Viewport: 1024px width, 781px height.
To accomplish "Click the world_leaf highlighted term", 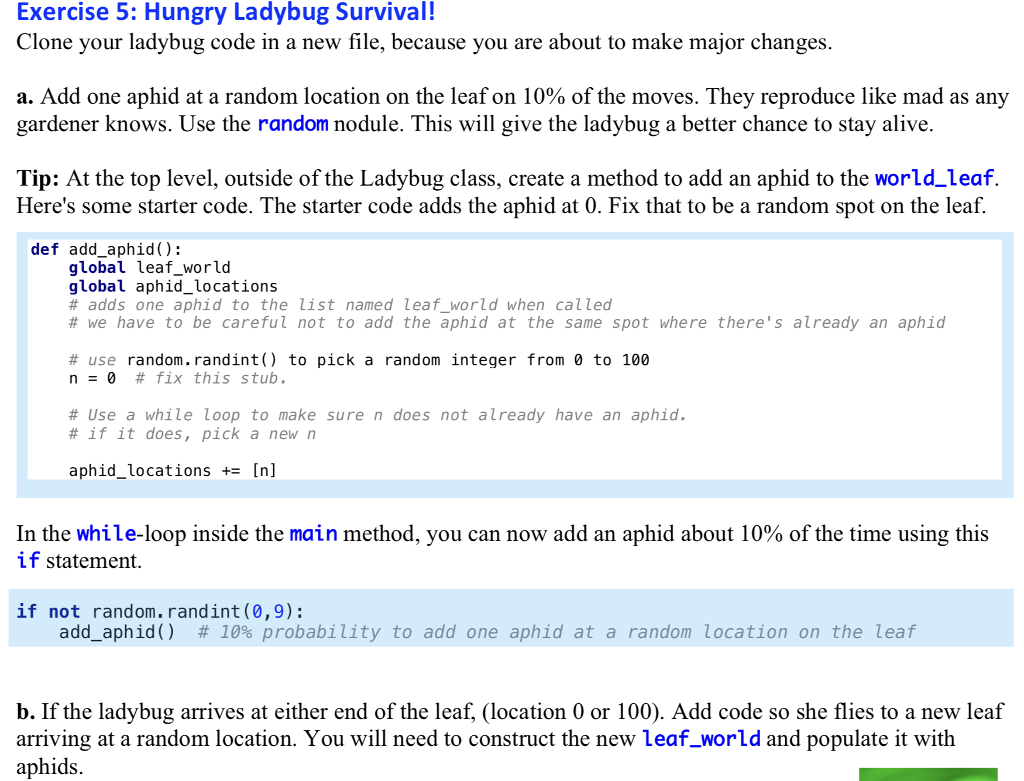I will [930, 178].
